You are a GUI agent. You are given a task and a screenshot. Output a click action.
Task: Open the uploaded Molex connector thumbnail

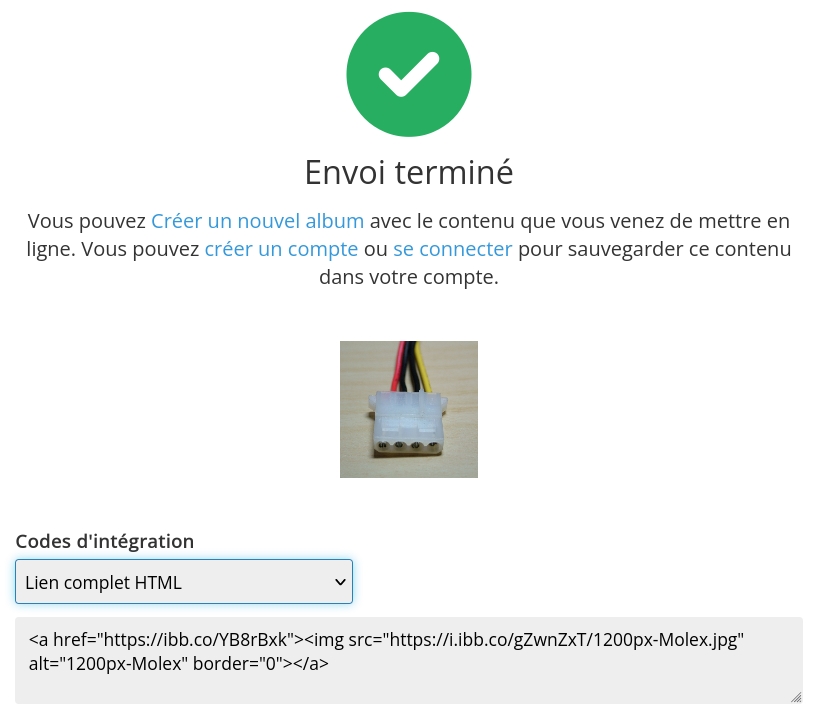click(408, 409)
